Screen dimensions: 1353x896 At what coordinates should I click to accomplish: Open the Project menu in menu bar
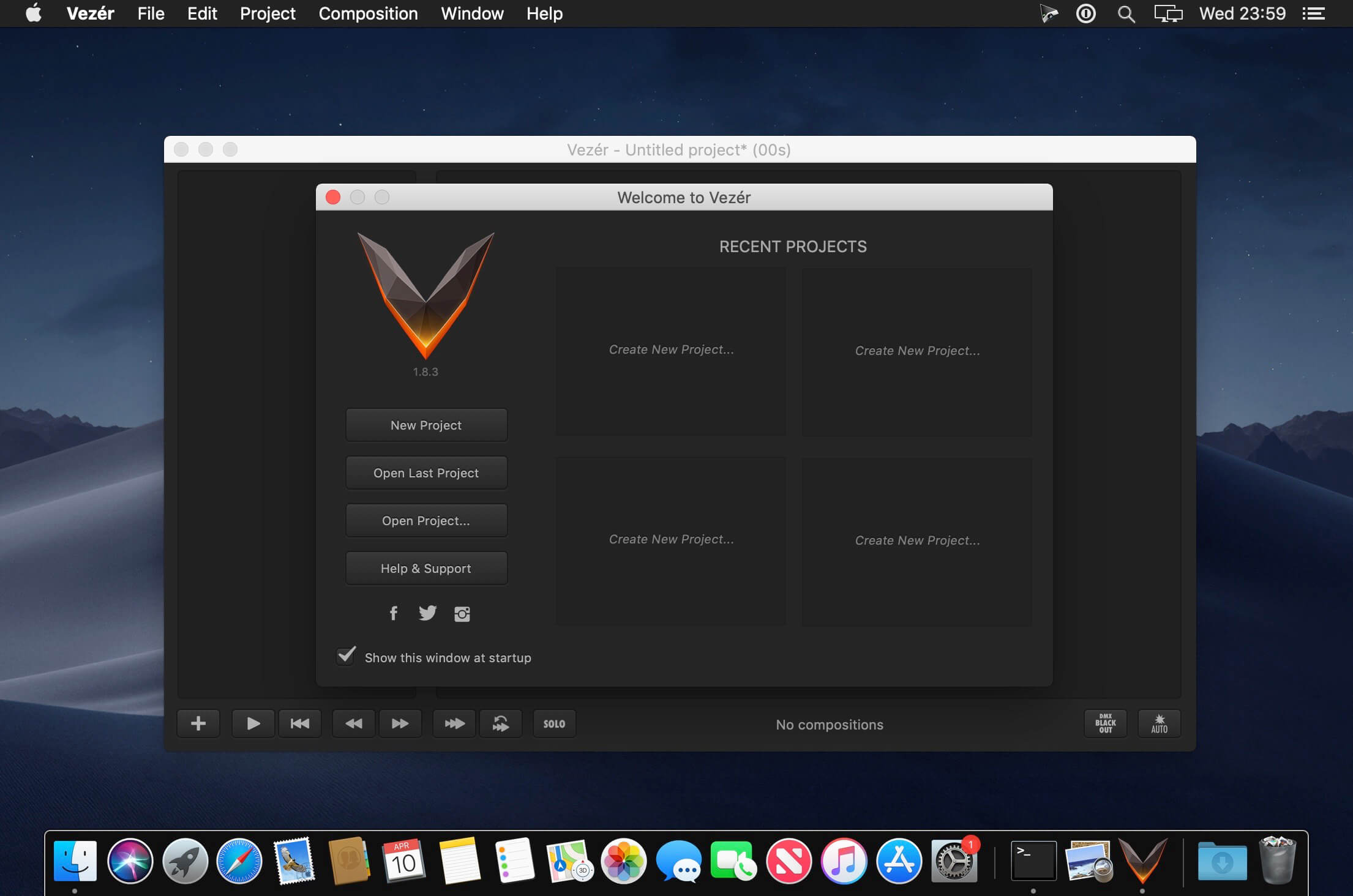point(268,13)
